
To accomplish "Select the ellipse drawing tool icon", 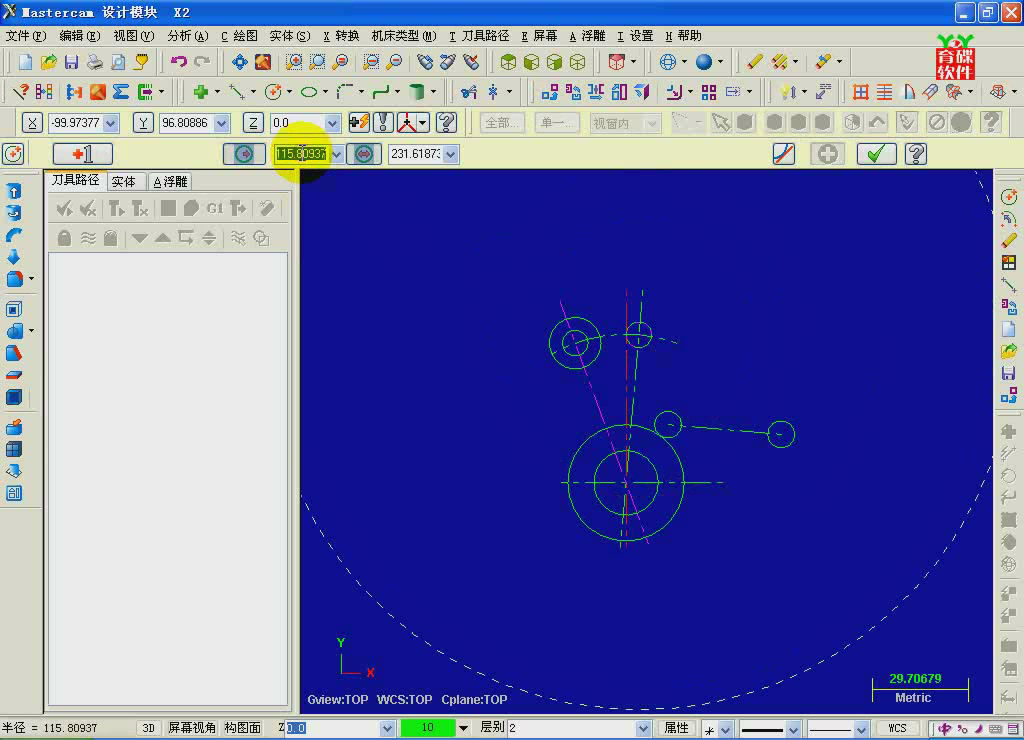I will click(x=309, y=92).
